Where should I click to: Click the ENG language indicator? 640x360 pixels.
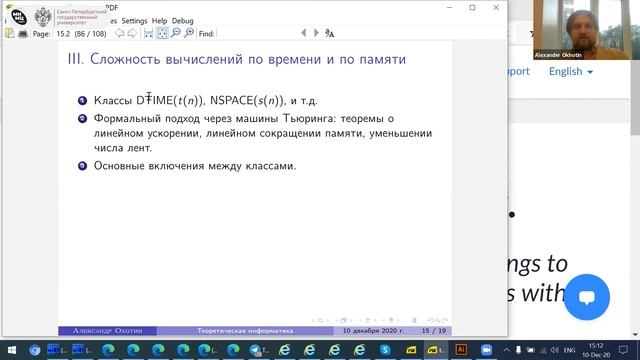(569, 350)
